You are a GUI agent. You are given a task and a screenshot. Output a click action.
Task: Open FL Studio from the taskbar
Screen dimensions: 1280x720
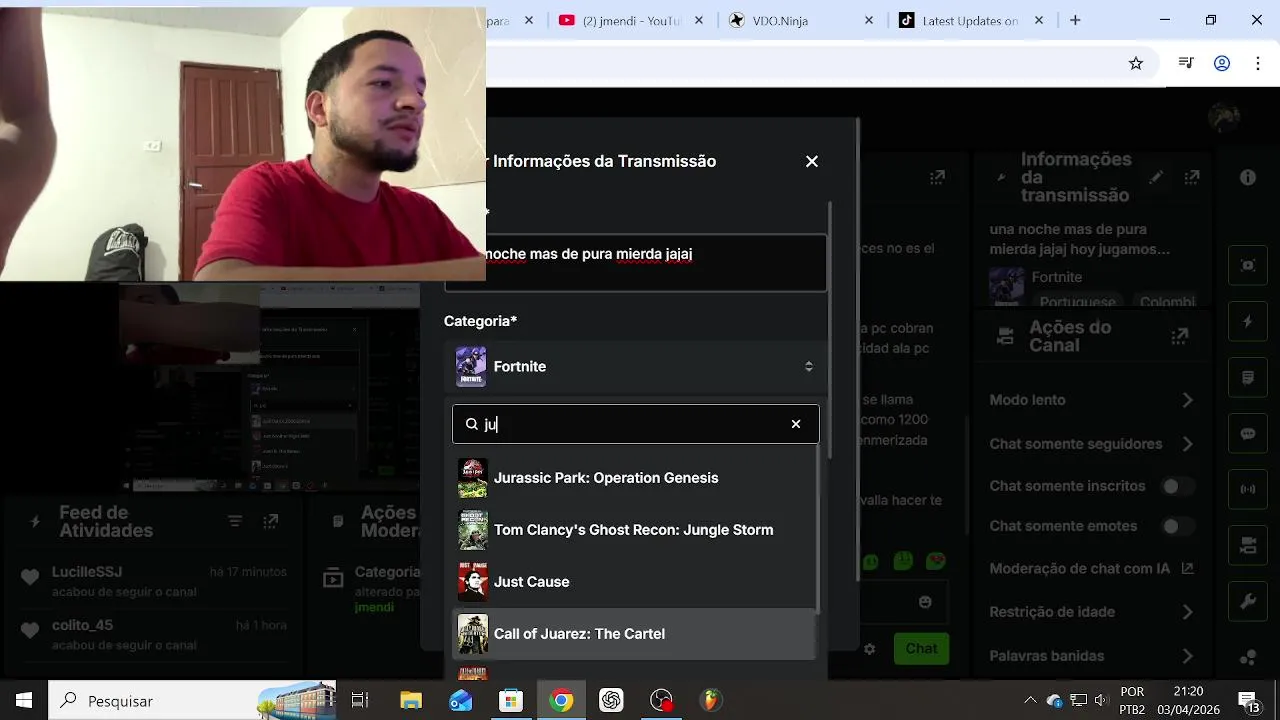710,701
